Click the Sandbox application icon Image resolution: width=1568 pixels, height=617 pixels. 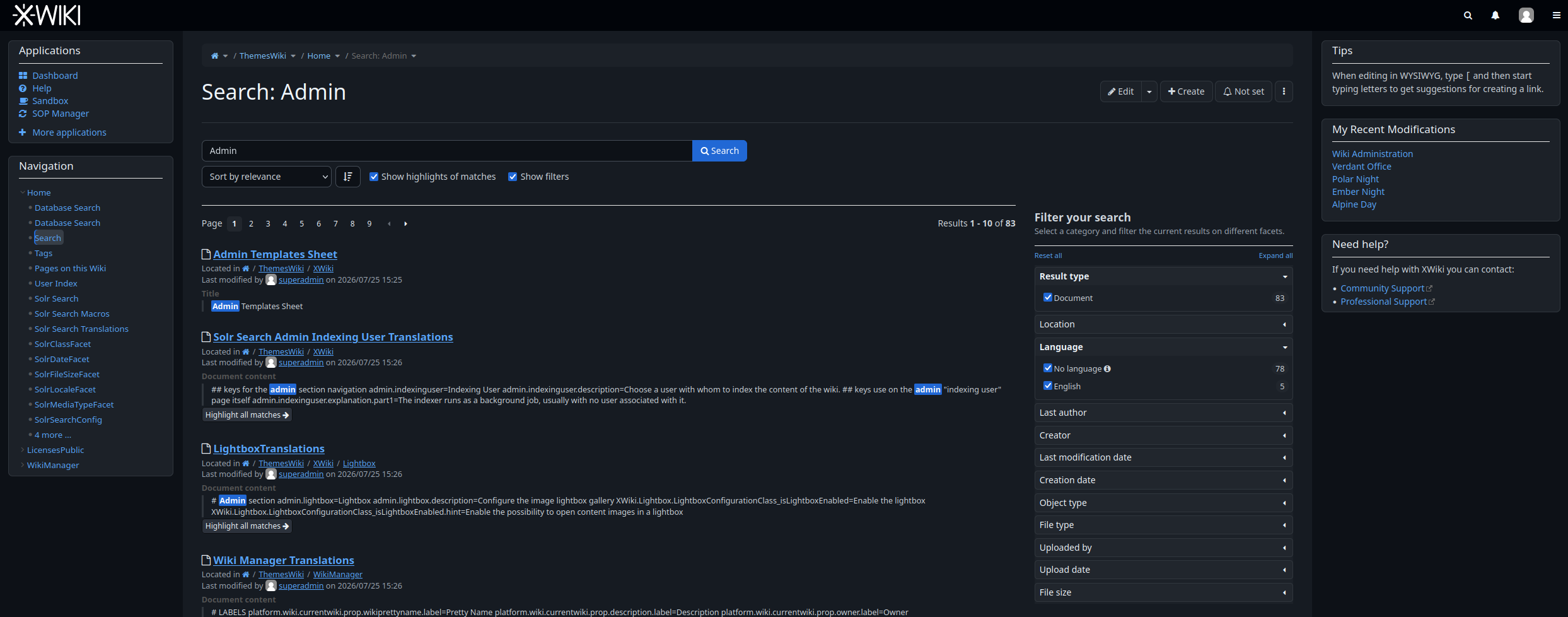pos(23,101)
